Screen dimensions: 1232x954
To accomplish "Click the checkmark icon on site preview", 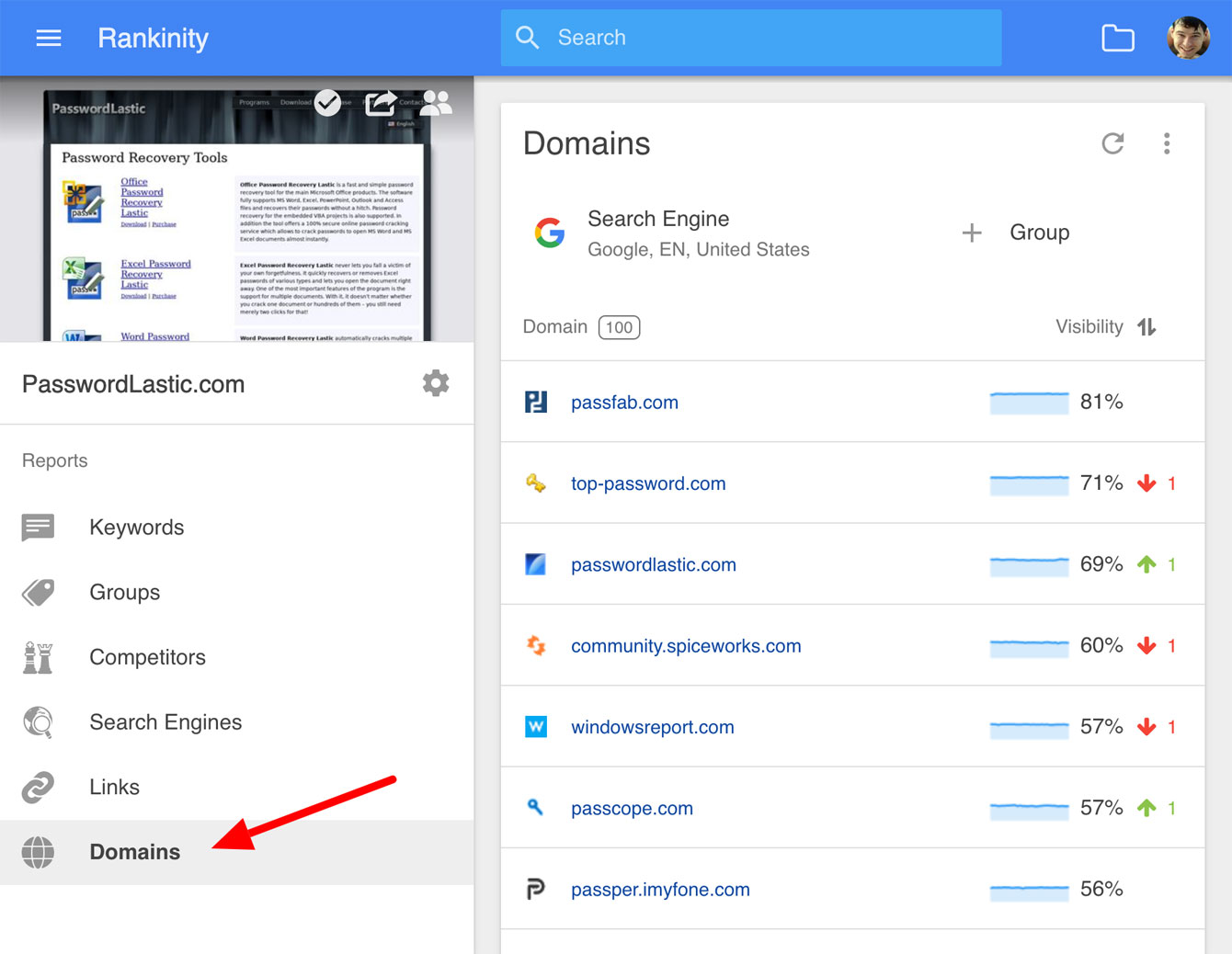I will [x=327, y=103].
